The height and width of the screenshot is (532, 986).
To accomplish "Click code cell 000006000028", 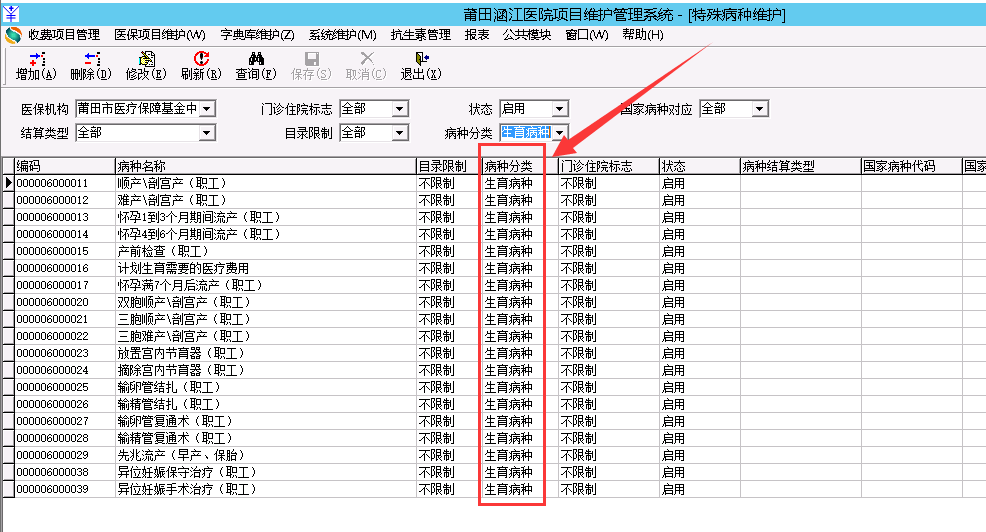I will pos(65,438).
